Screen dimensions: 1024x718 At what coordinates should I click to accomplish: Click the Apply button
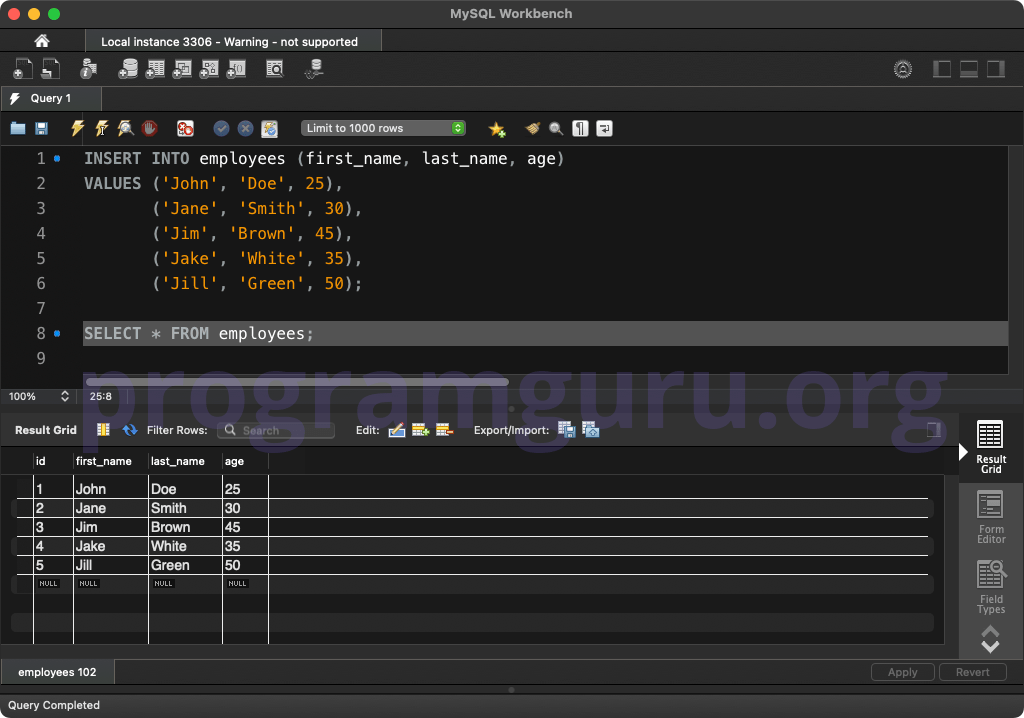coord(902,672)
